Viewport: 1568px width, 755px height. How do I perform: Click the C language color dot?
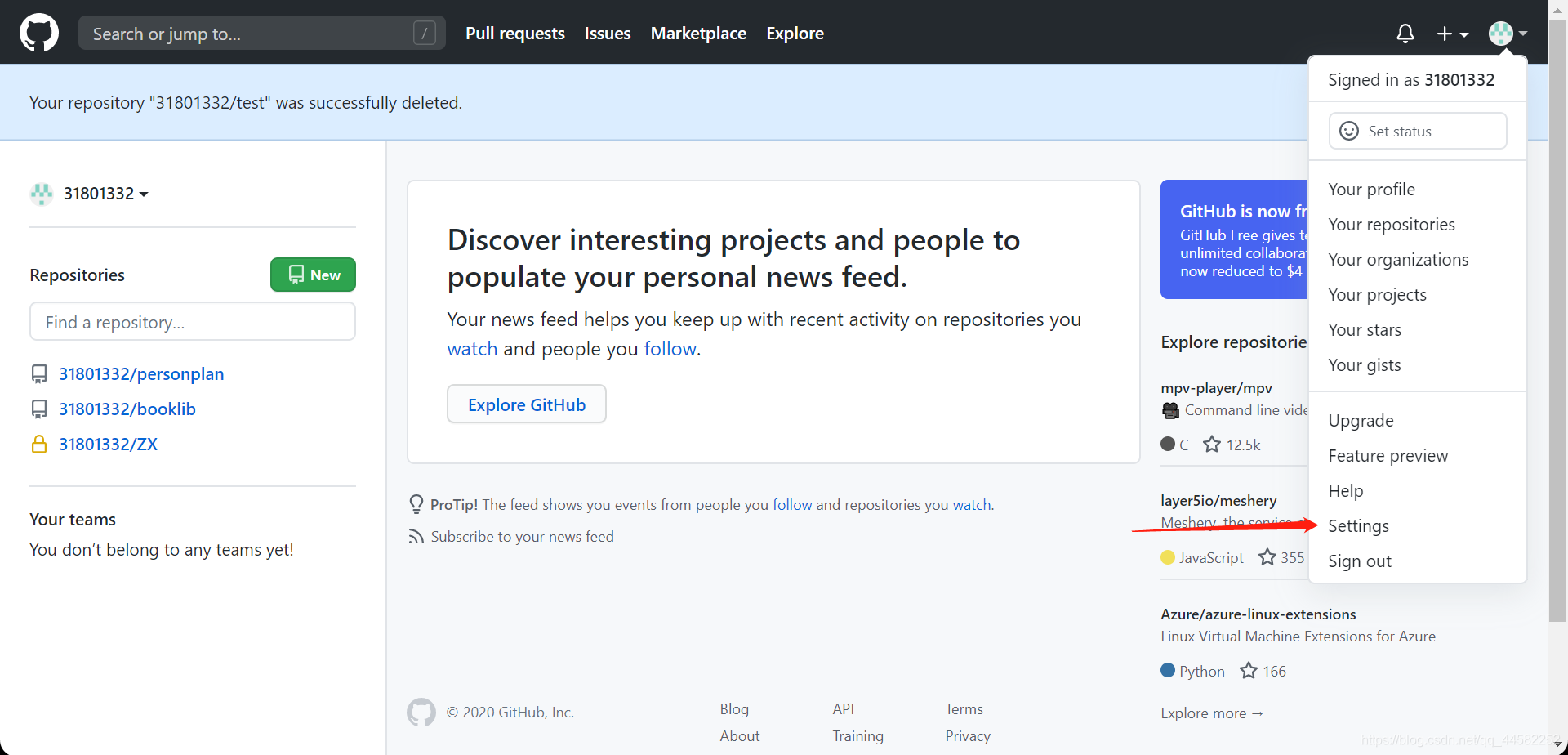[1168, 444]
